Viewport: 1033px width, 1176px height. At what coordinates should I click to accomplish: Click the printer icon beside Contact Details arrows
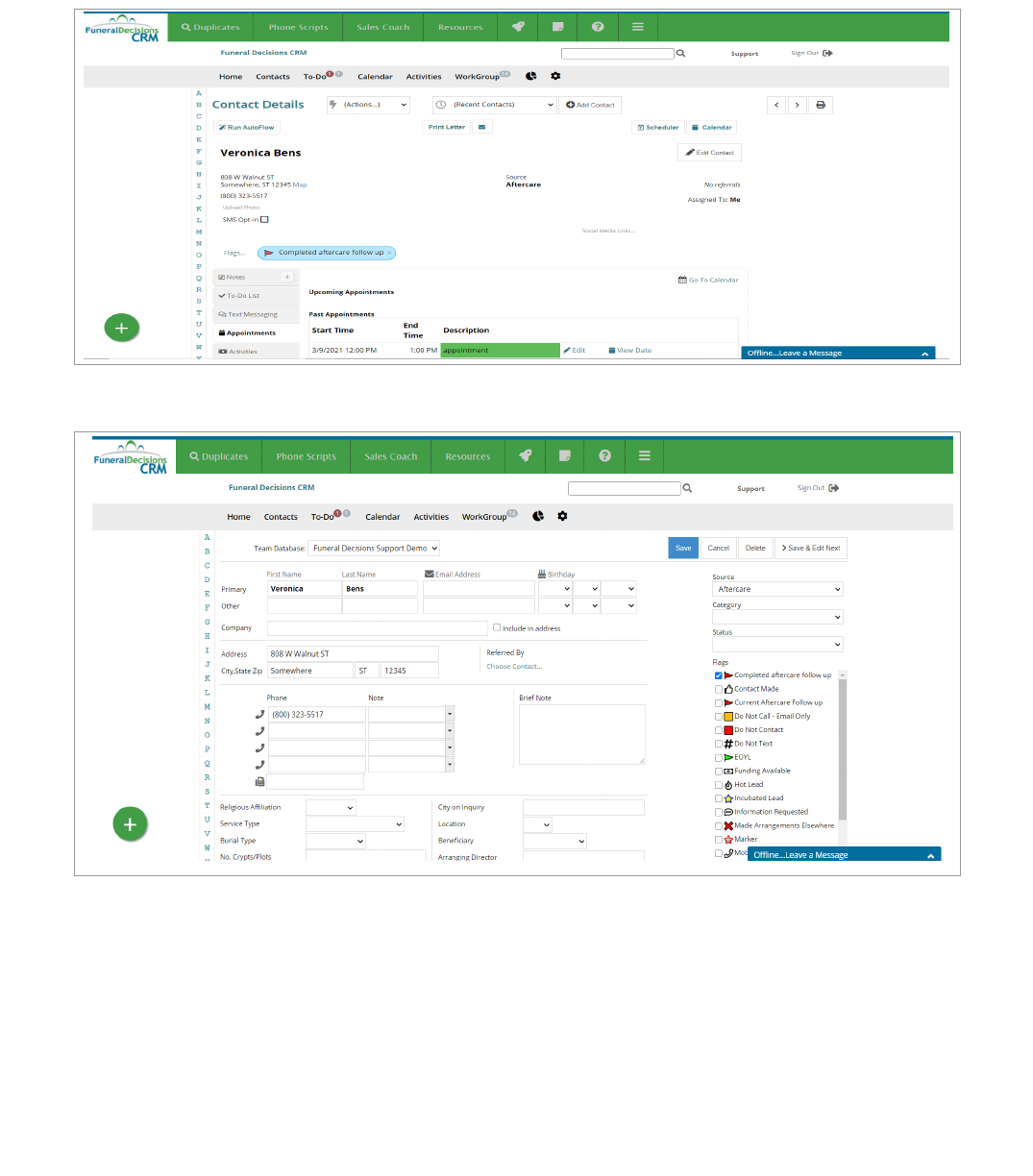(820, 105)
